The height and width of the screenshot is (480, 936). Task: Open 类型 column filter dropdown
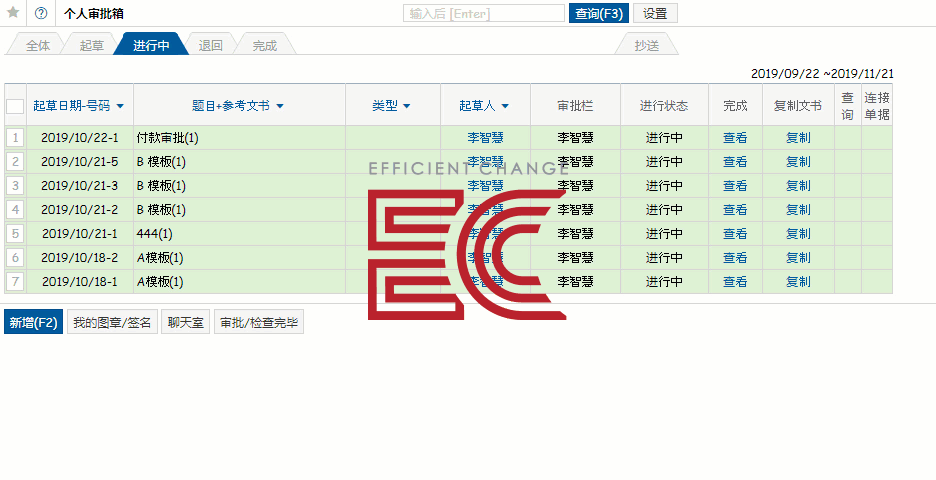(407, 106)
